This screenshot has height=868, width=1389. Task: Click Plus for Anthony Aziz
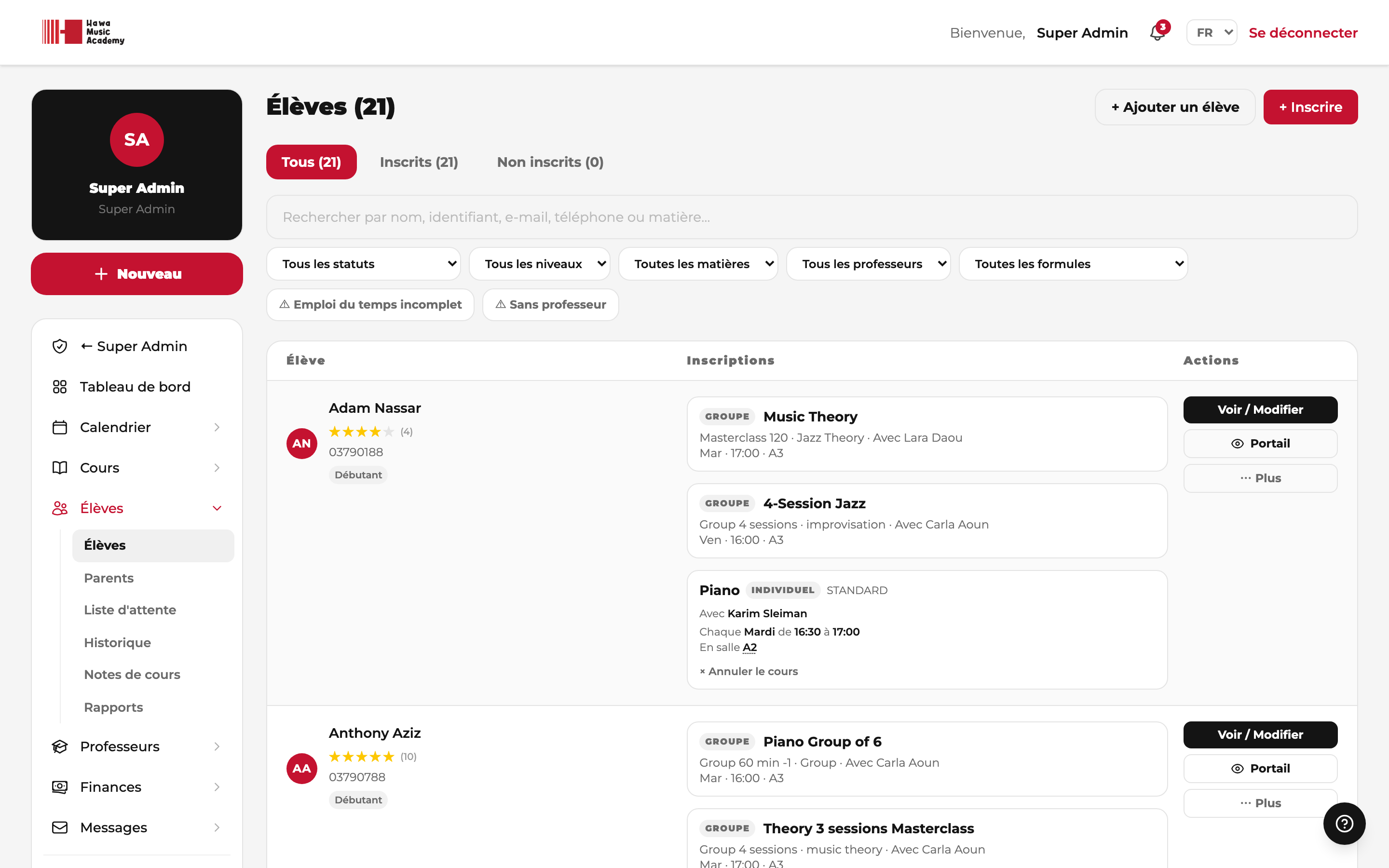coord(1260,803)
